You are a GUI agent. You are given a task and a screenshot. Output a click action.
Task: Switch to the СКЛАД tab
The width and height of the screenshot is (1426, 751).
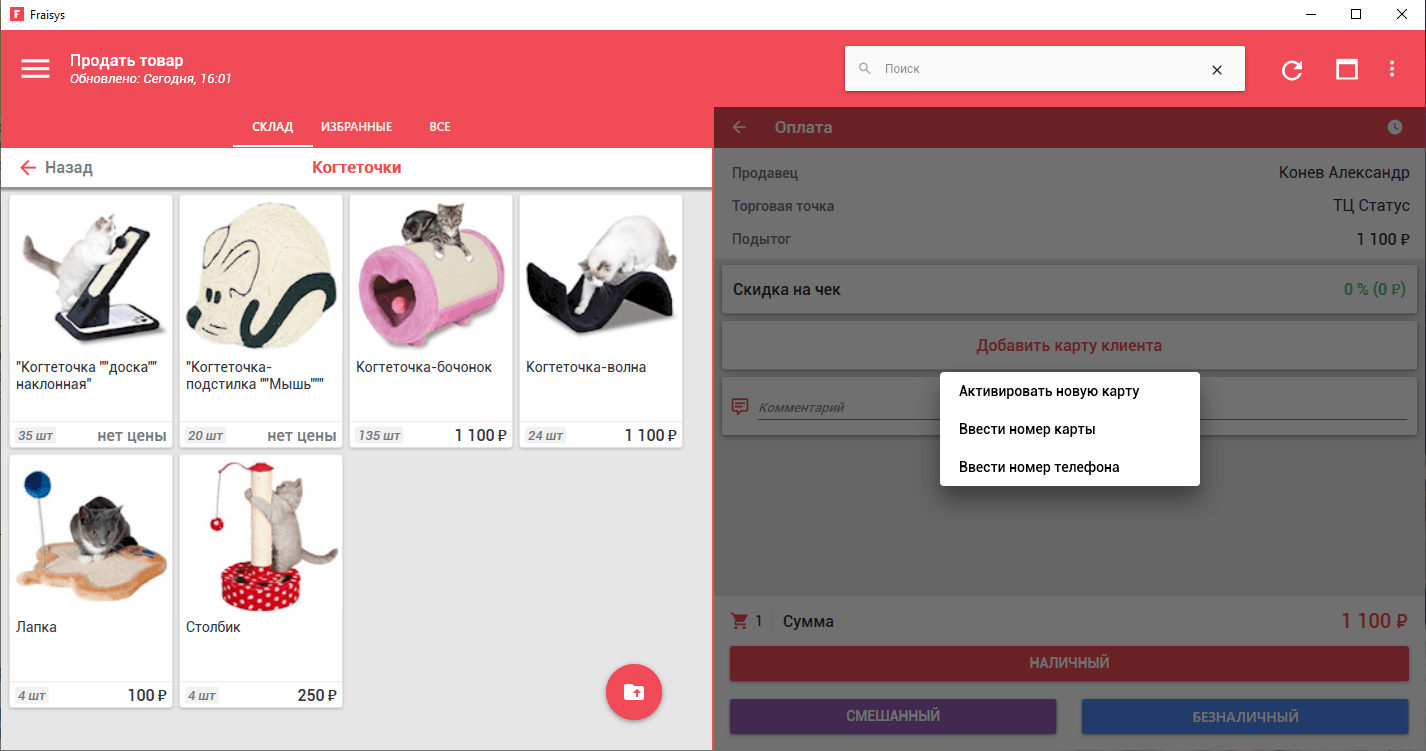(x=272, y=127)
